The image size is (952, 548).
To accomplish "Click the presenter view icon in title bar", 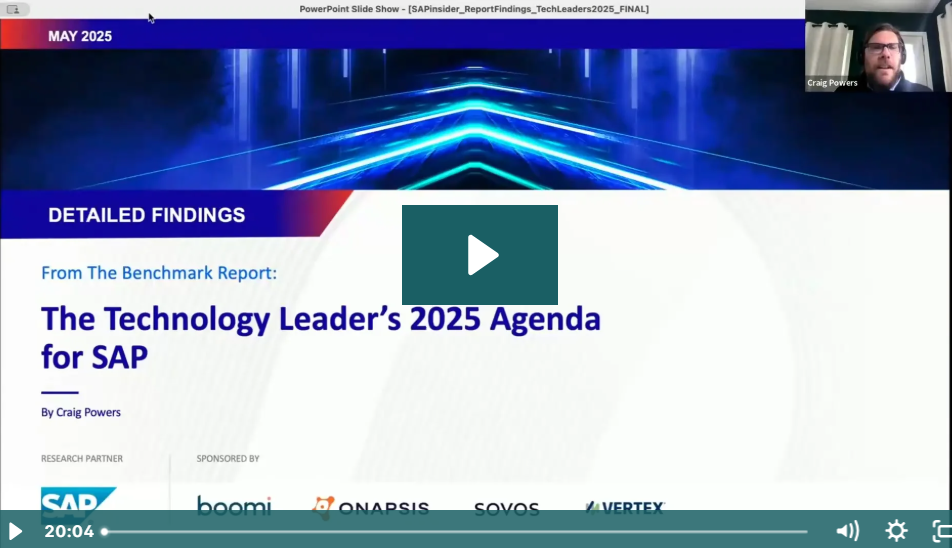I will click(x=13, y=9).
